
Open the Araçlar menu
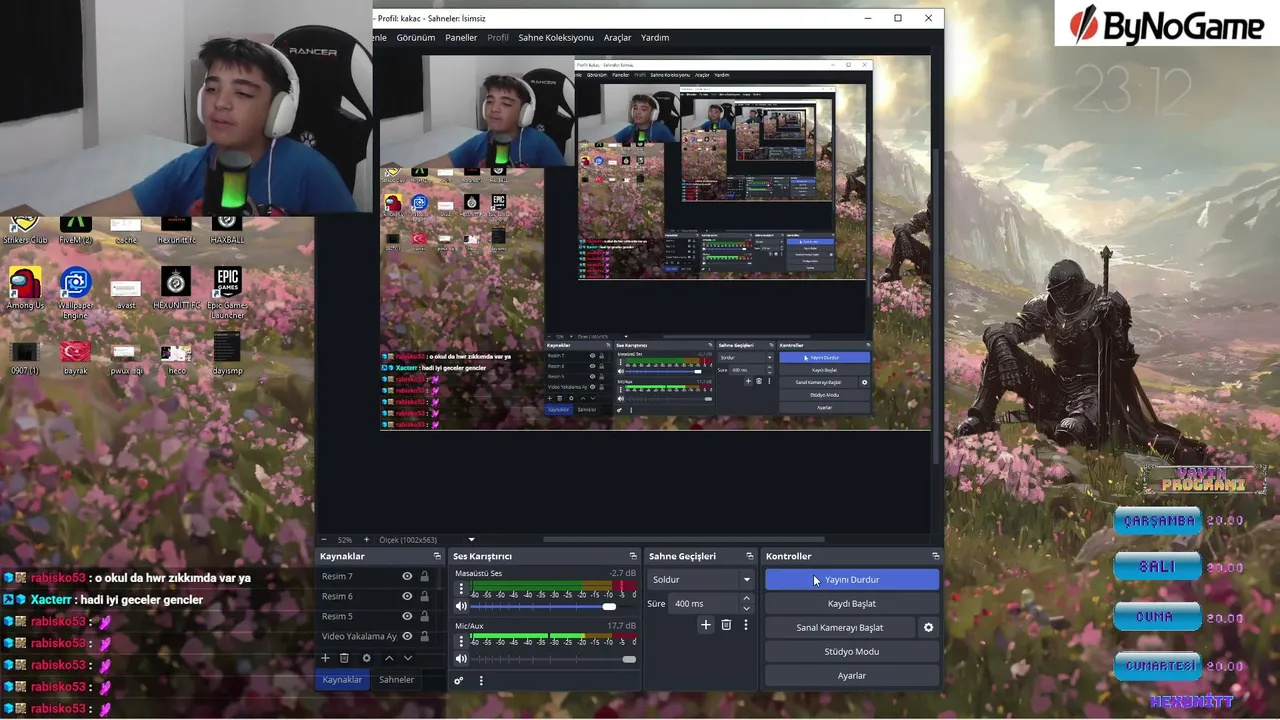(618, 38)
